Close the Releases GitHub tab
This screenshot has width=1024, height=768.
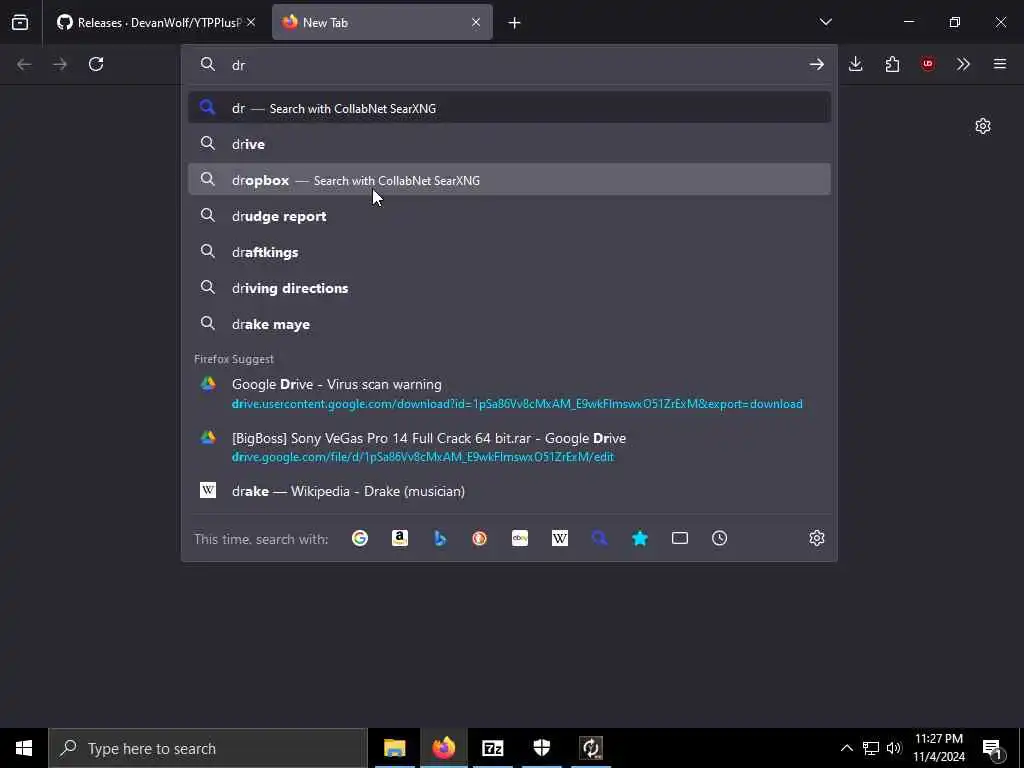point(251,22)
